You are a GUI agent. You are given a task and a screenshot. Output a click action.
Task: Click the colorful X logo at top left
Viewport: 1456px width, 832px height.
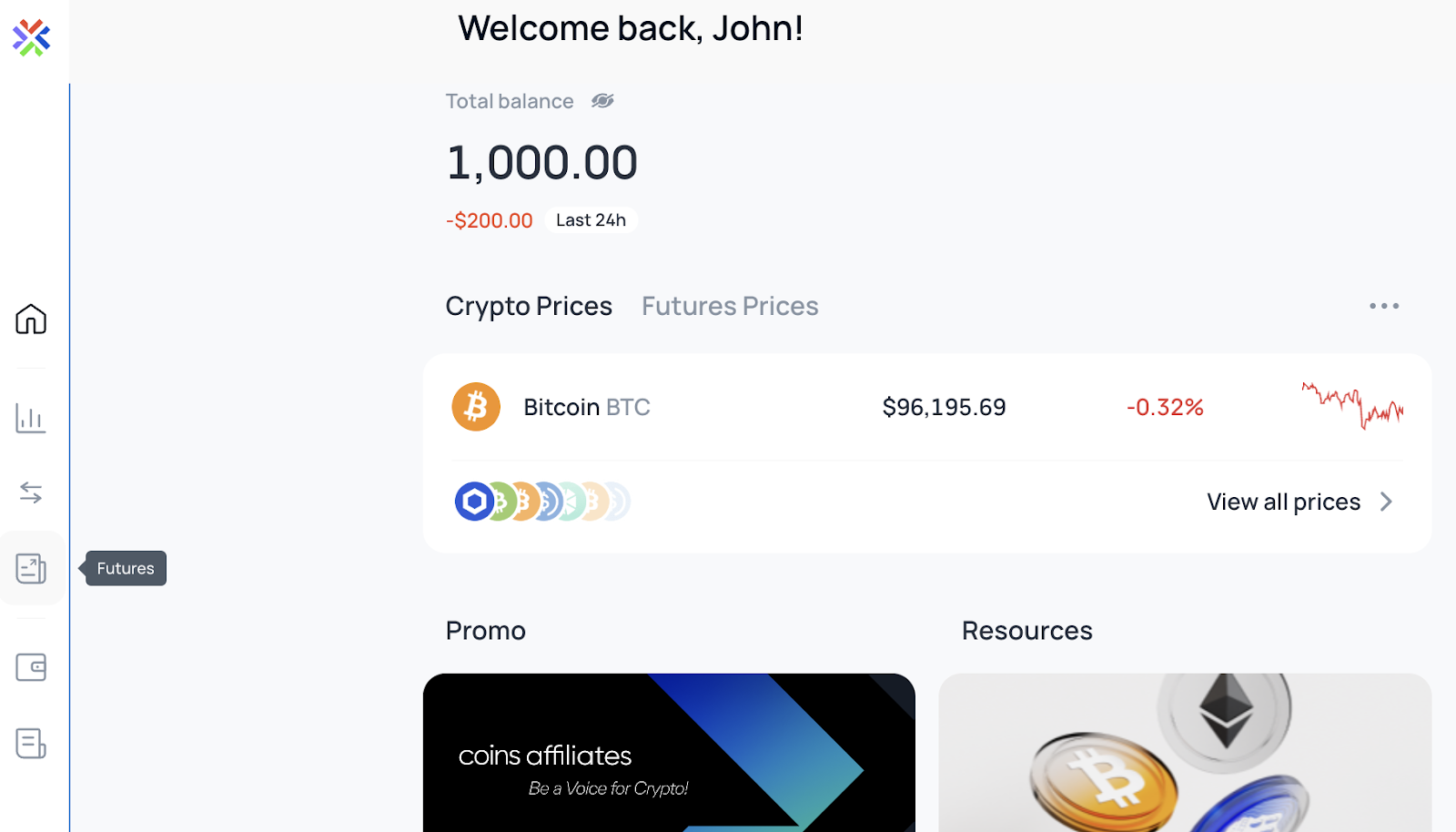[31, 37]
